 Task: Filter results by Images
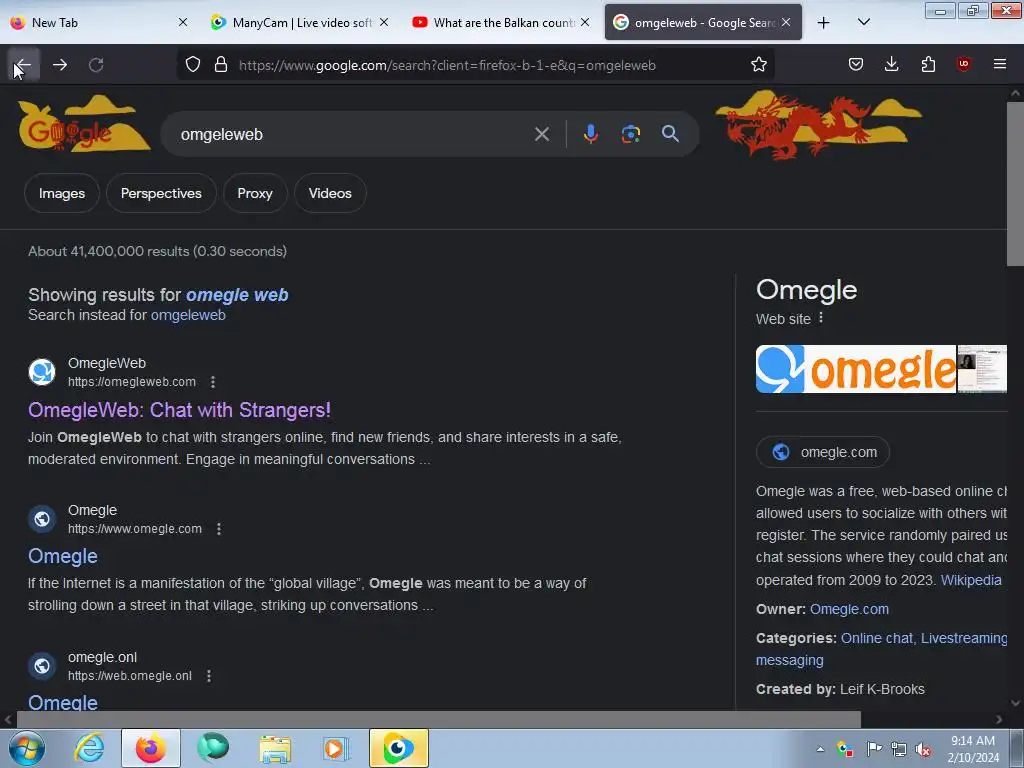click(x=62, y=193)
